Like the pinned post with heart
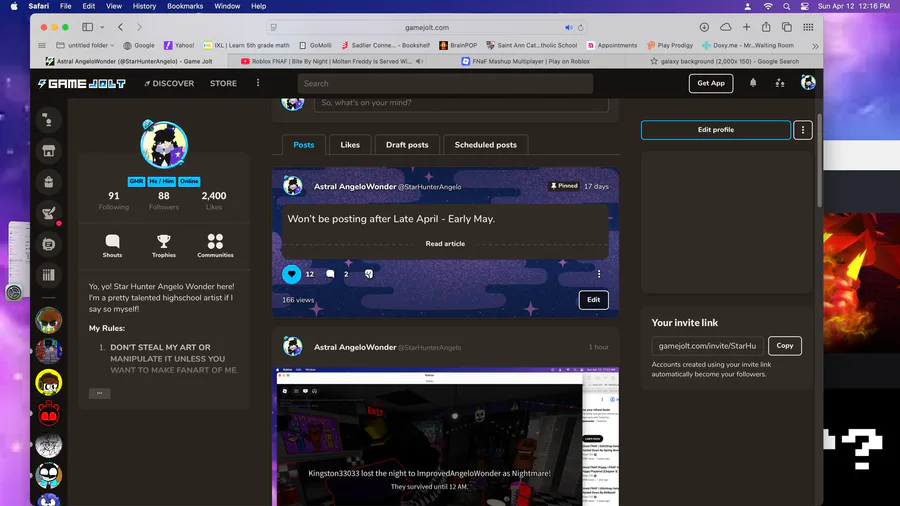This screenshot has width=900, height=506. point(292,274)
